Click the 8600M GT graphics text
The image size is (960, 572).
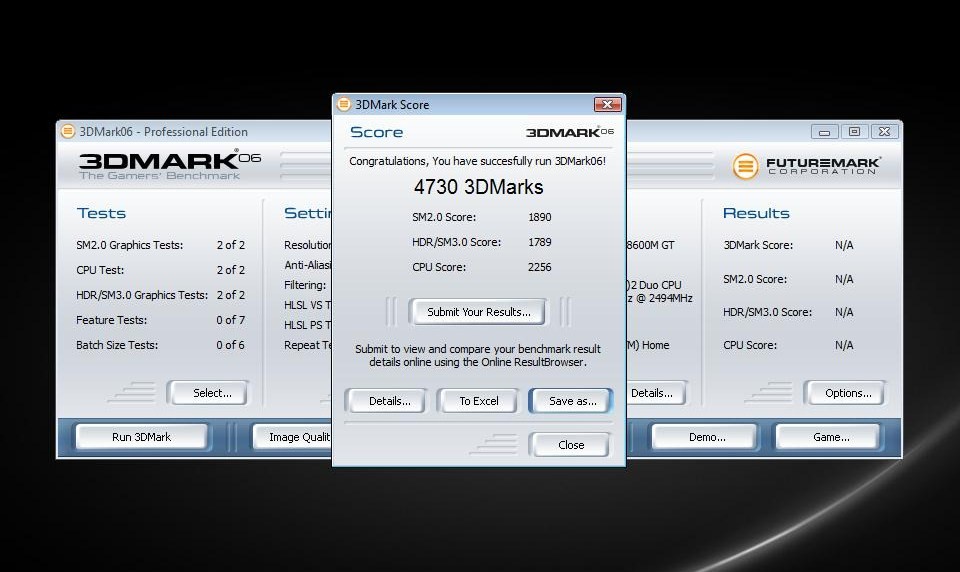coord(650,245)
